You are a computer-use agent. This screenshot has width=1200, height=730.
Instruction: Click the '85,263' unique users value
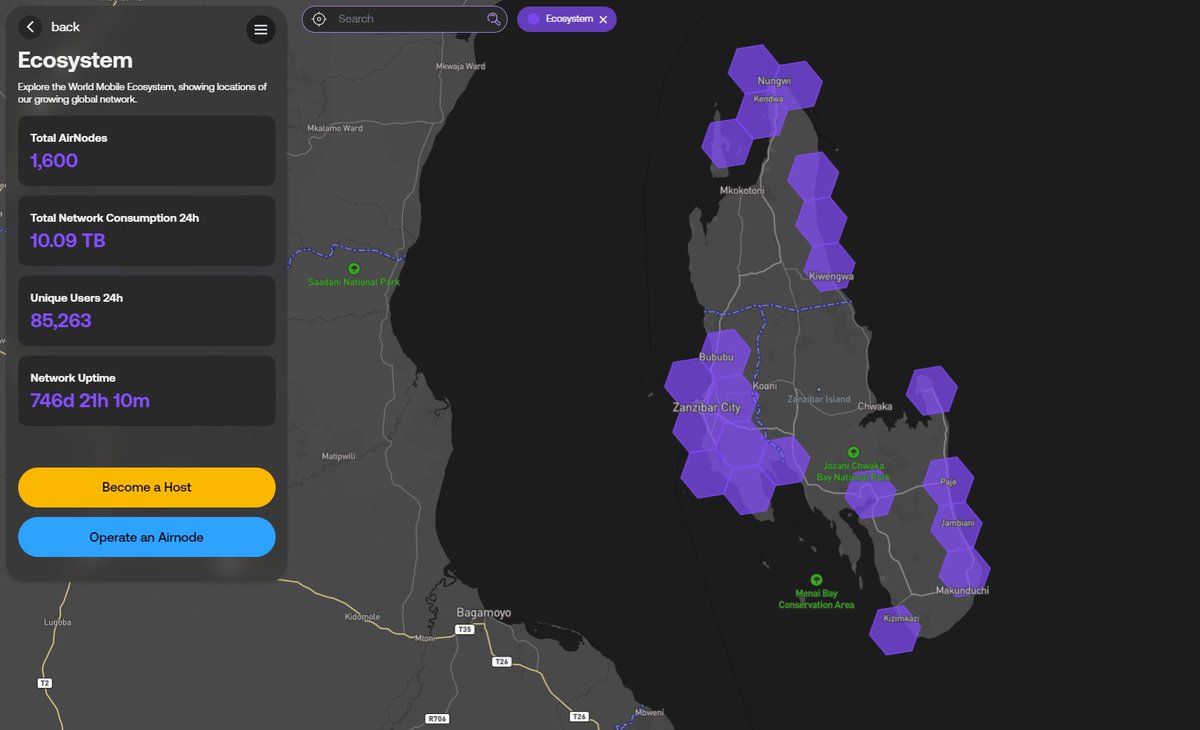61,321
